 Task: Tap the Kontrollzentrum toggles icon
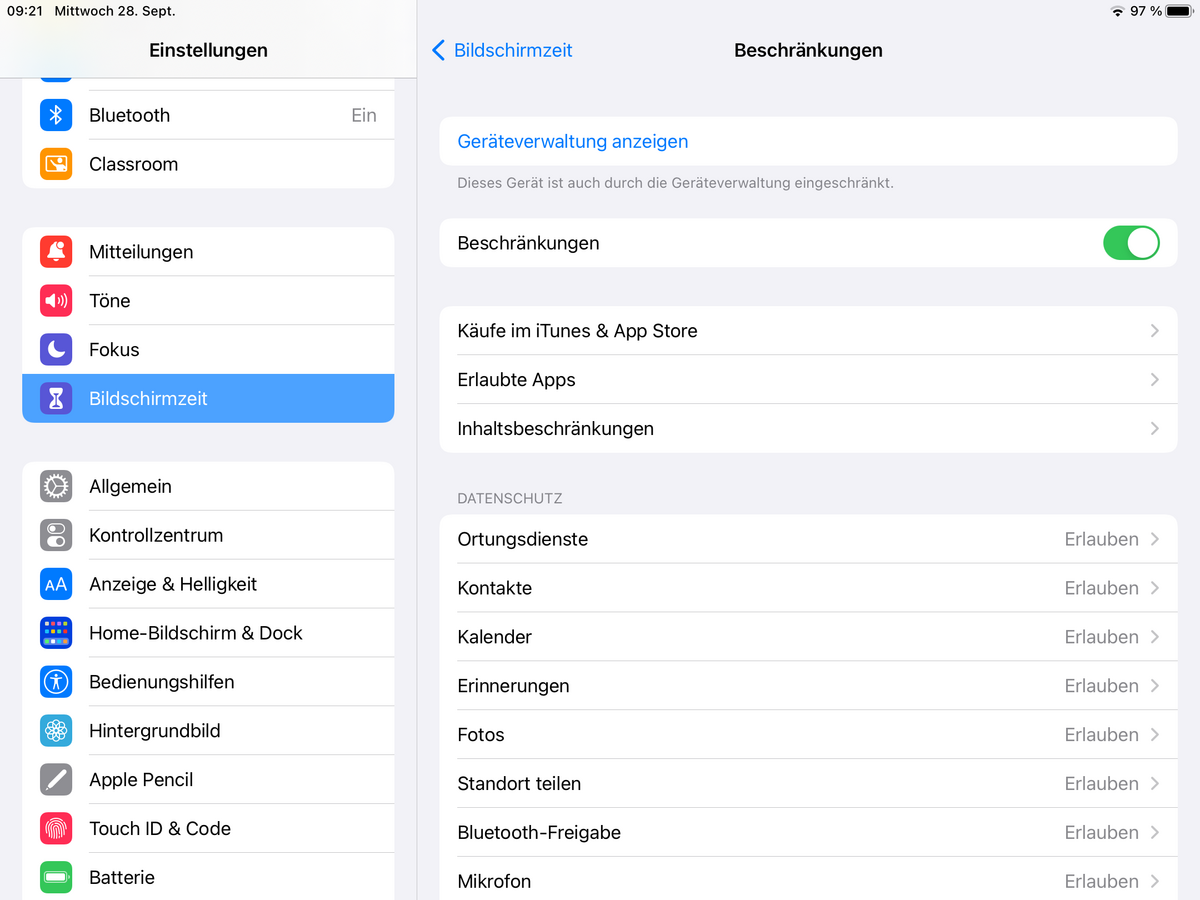(x=56, y=535)
